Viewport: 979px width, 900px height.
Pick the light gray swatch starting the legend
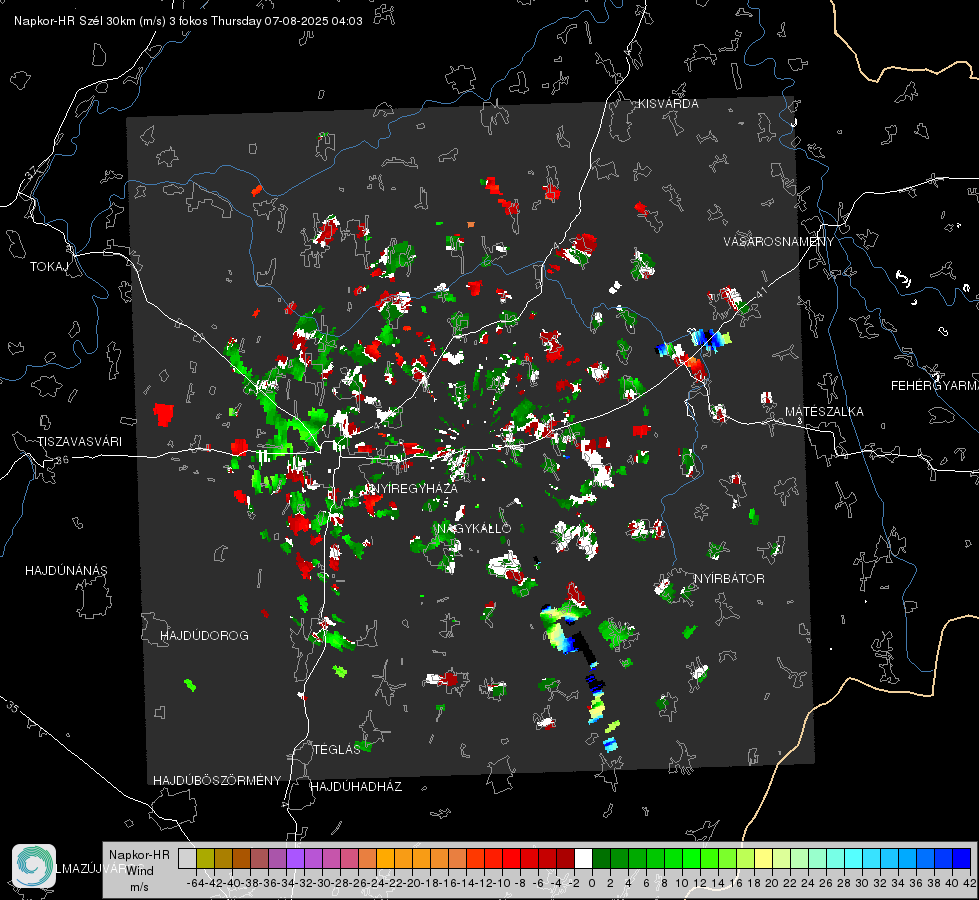click(187, 858)
